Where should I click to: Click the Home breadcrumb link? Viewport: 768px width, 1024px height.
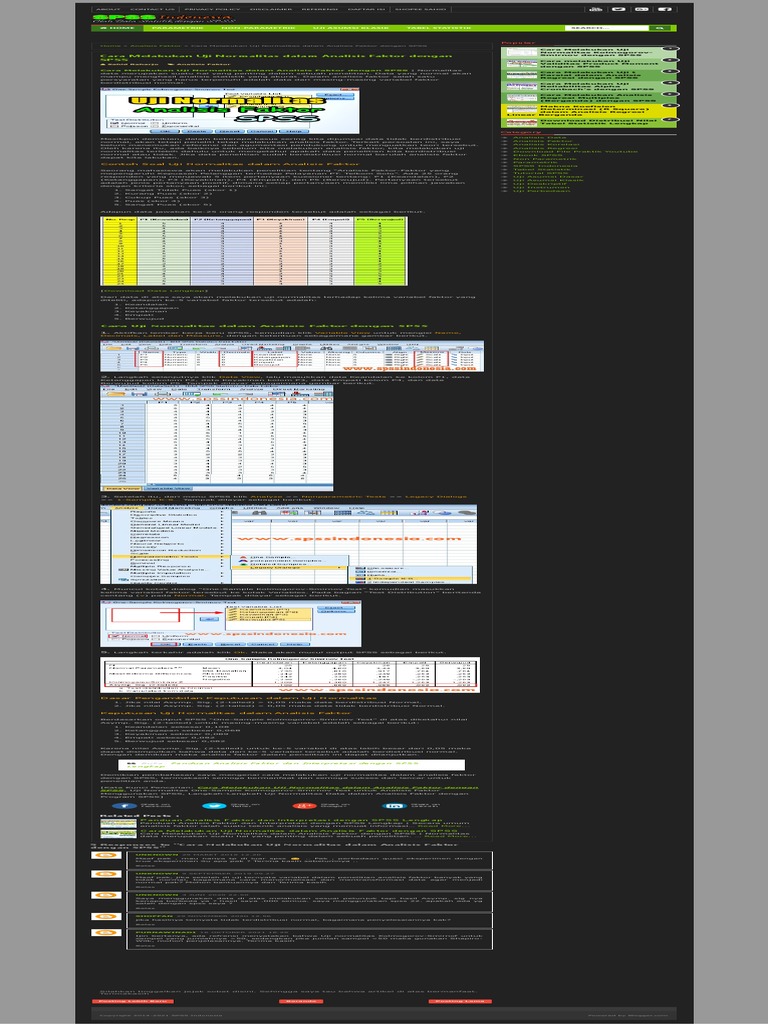(110, 46)
